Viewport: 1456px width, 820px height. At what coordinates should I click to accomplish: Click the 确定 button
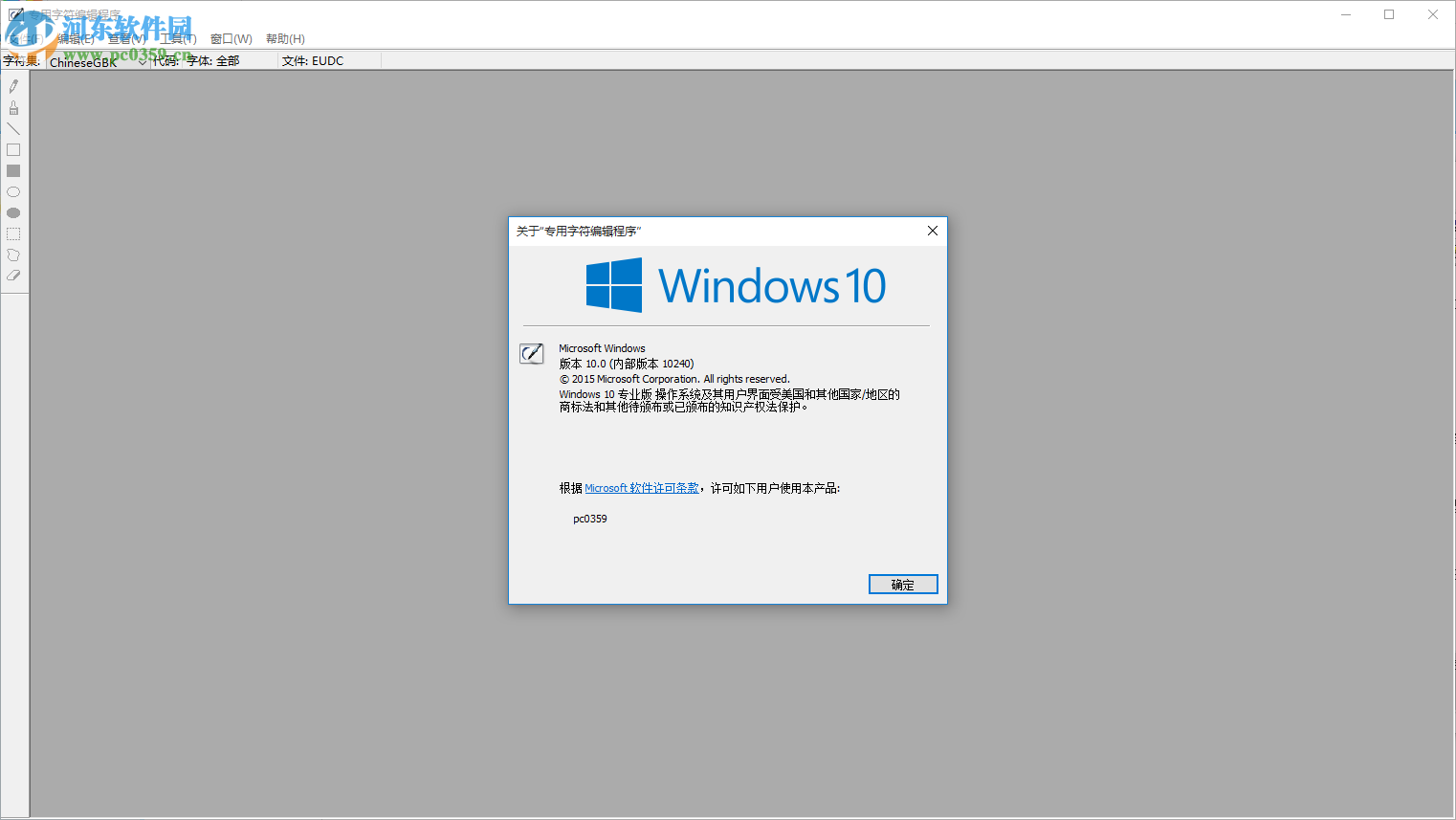(903, 585)
